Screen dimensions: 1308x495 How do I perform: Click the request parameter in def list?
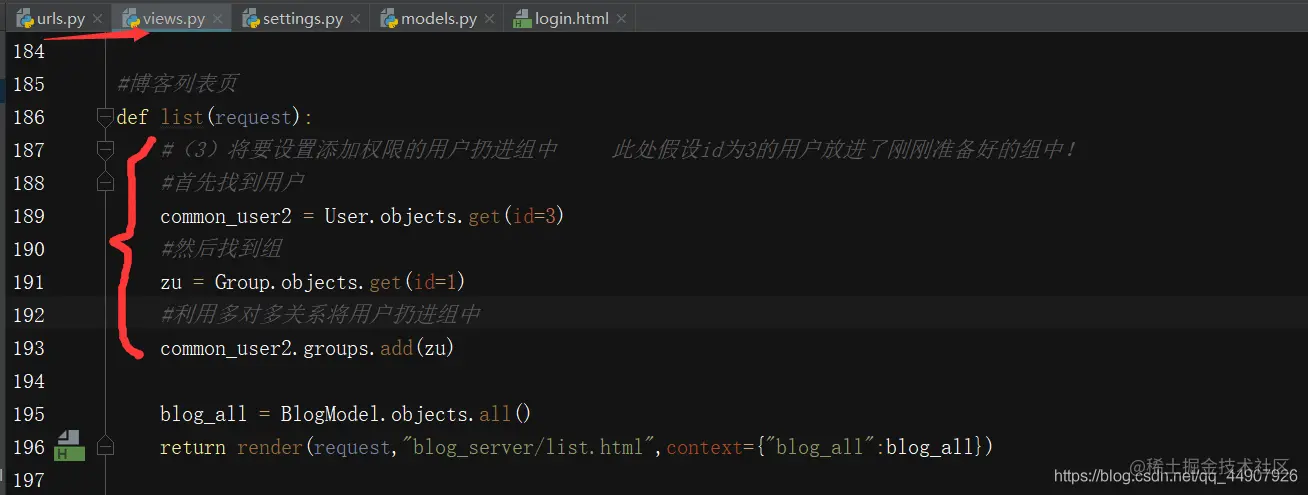[x=253, y=117]
